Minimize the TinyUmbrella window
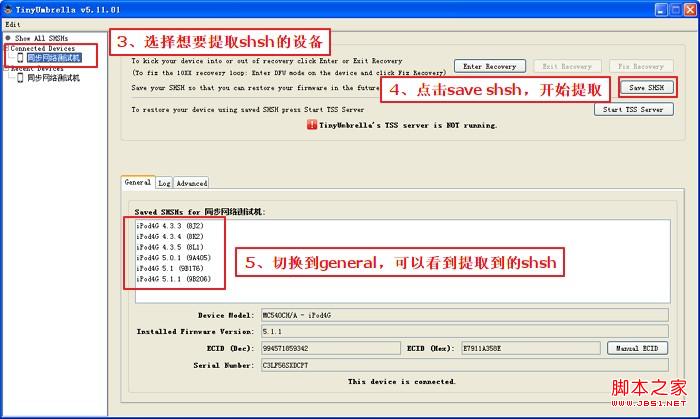This screenshot has height=419, width=700. pyautogui.click(x=662, y=9)
